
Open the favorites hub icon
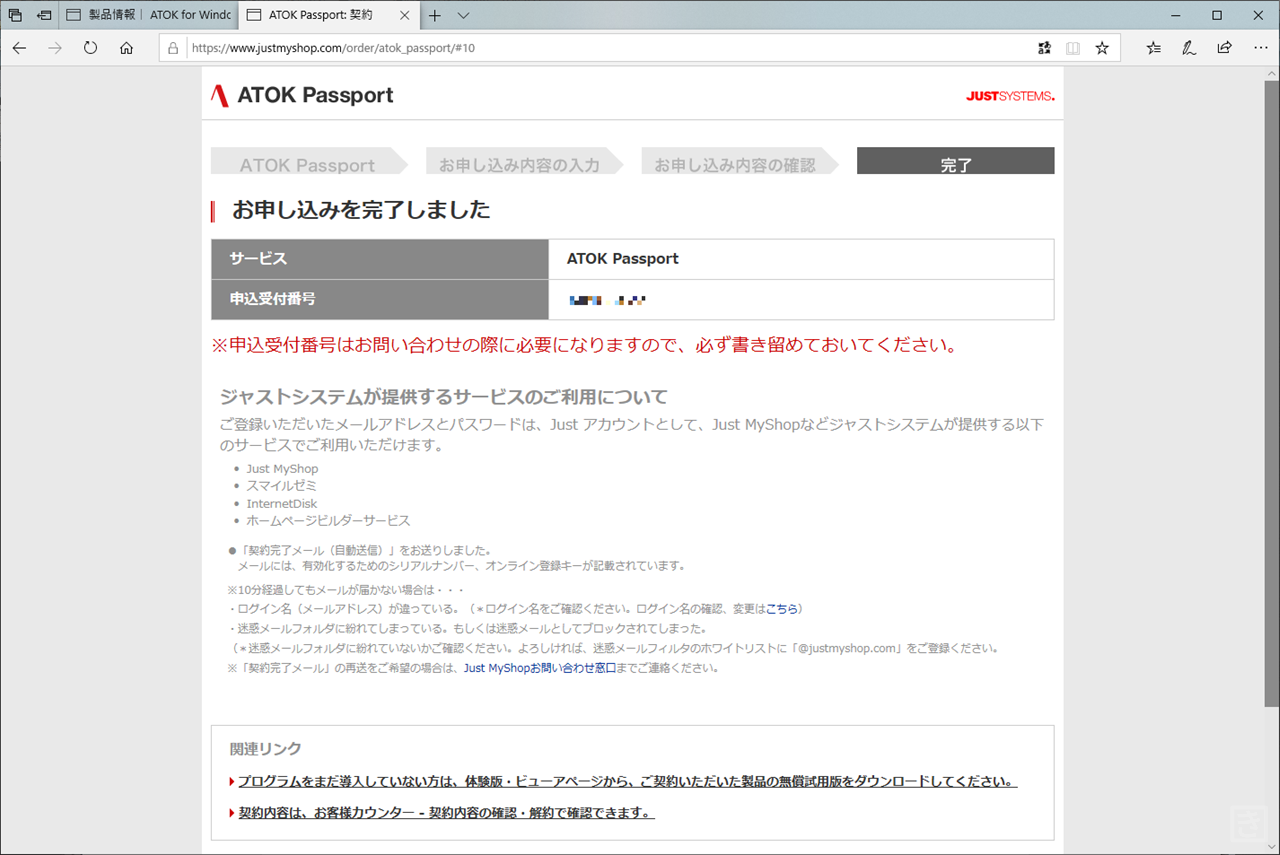coord(1154,48)
